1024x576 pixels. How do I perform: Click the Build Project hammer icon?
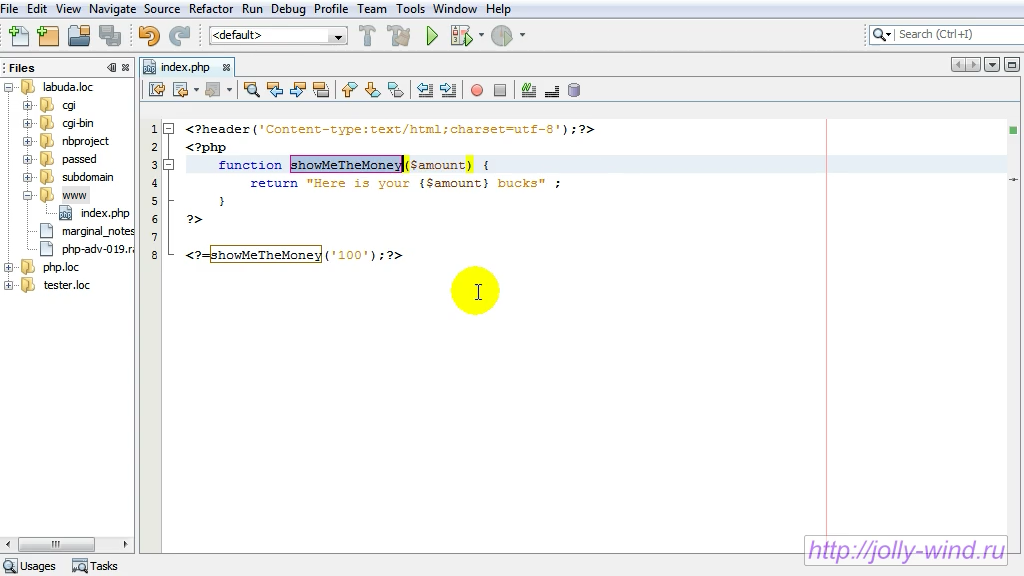pyautogui.click(x=368, y=35)
